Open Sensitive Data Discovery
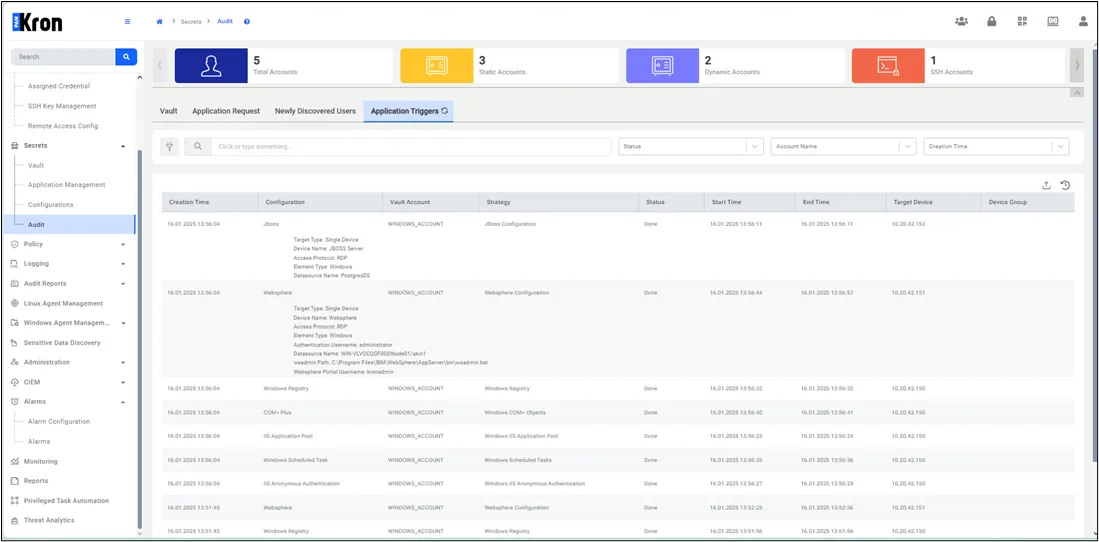Image resolution: width=1099 pixels, height=542 pixels. [x=62, y=343]
